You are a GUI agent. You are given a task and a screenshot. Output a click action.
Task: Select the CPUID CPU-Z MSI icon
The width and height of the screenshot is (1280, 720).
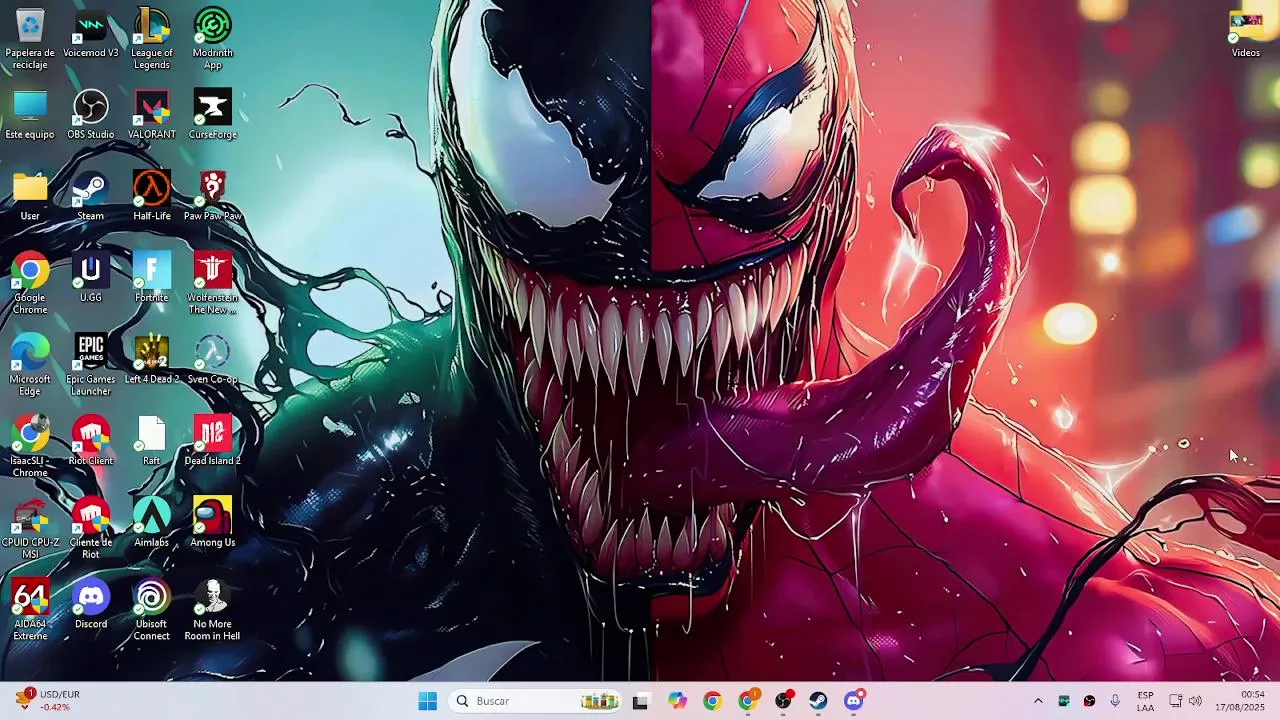coord(30,528)
